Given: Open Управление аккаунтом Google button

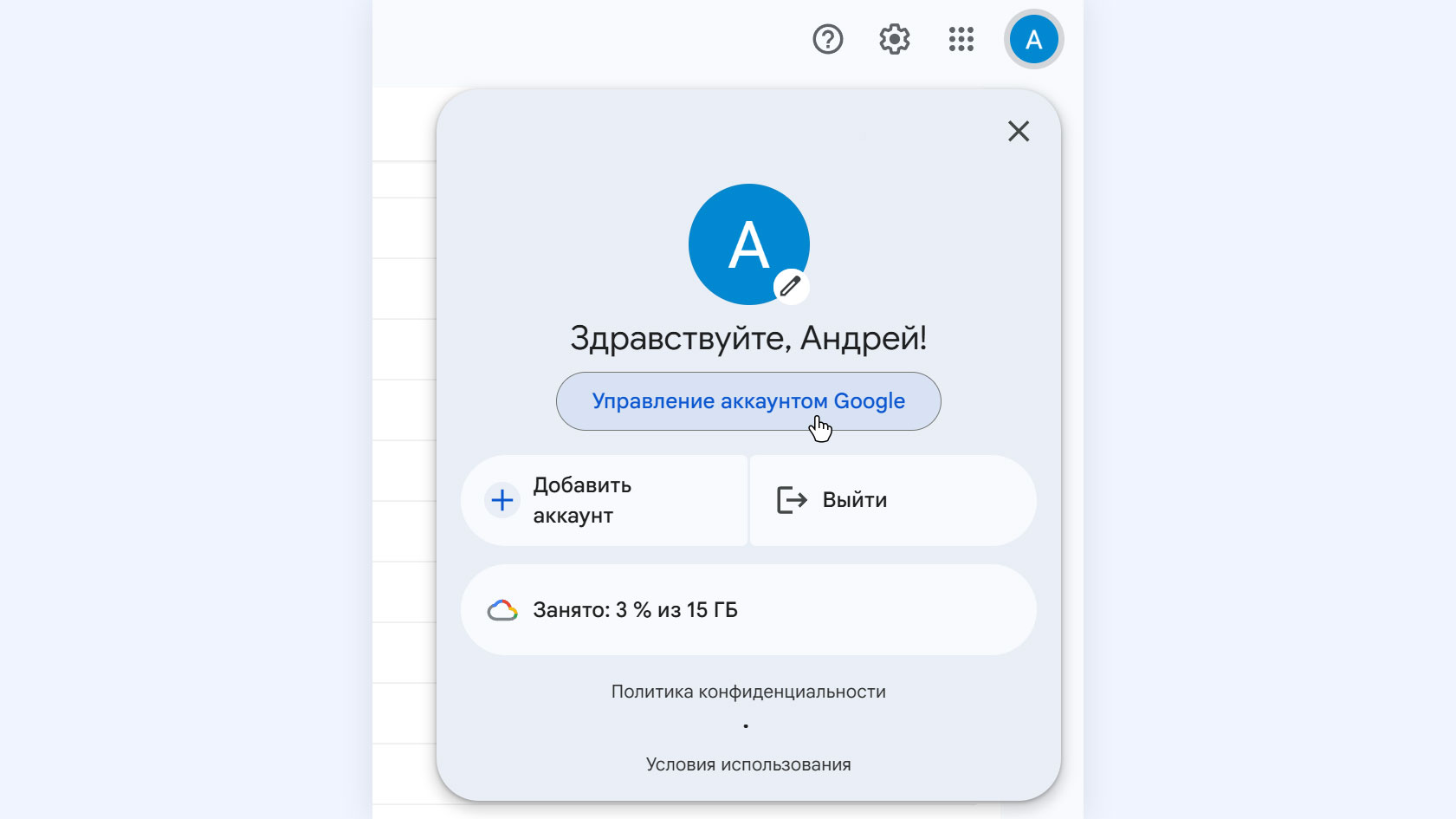Looking at the screenshot, I should (748, 401).
